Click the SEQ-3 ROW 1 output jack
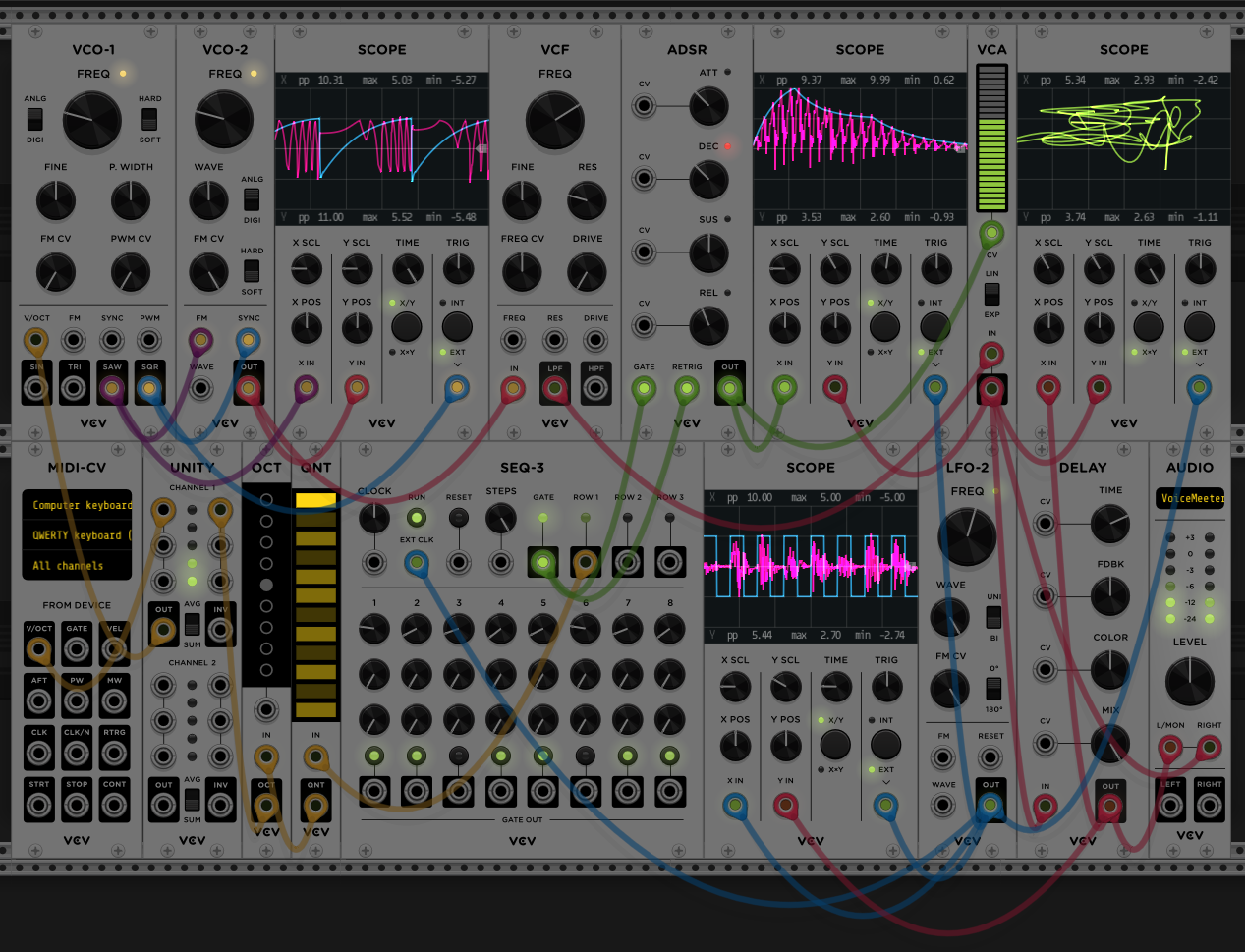The height and width of the screenshot is (952, 1245). (x=585, y=563)
